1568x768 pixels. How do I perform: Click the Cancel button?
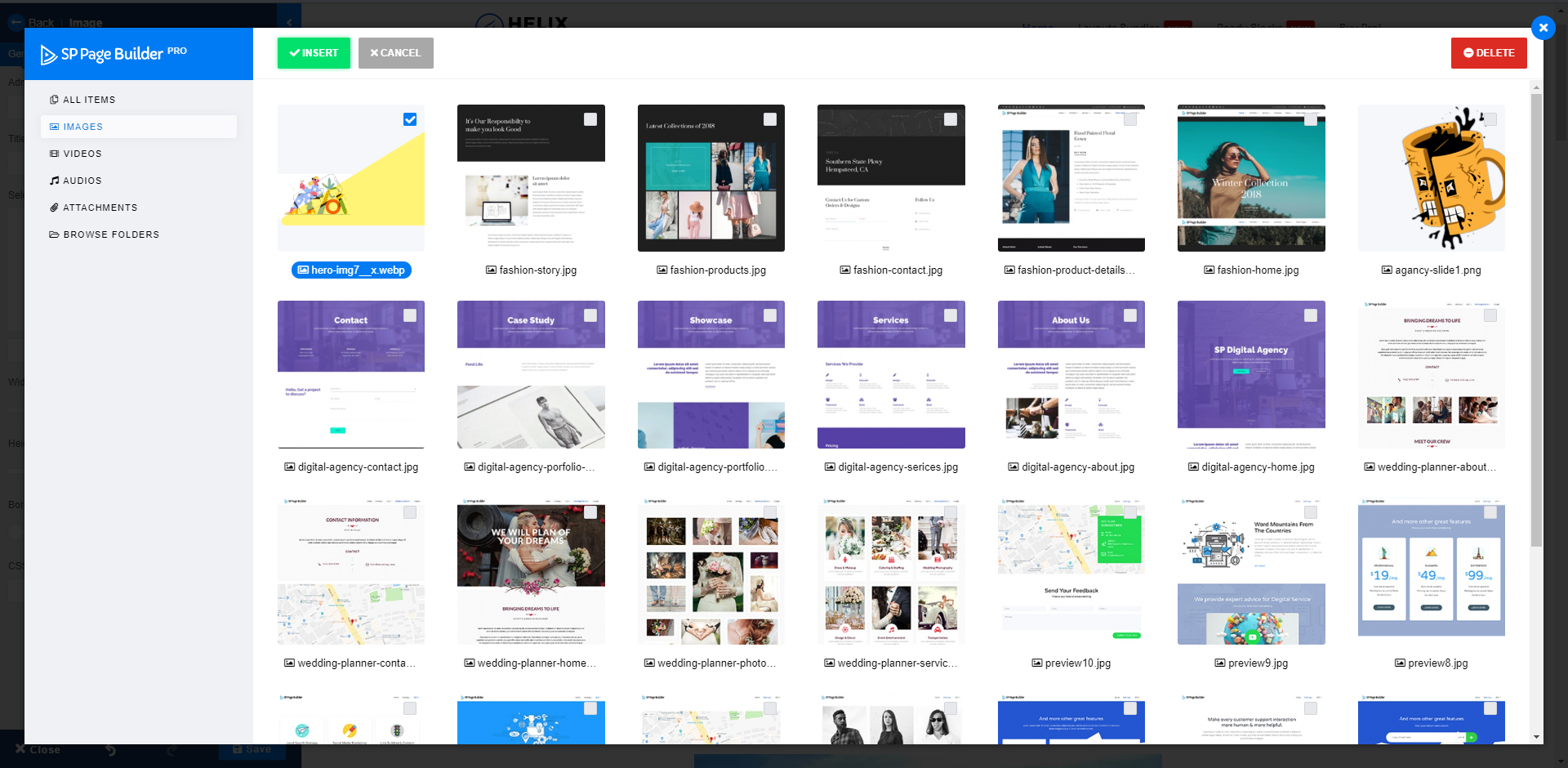tap(396, 53)
